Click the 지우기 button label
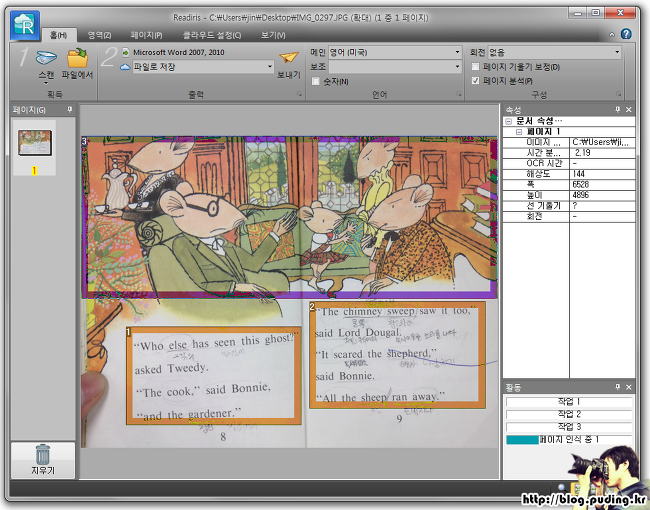The image size is (650, 510). pos(43,471)
